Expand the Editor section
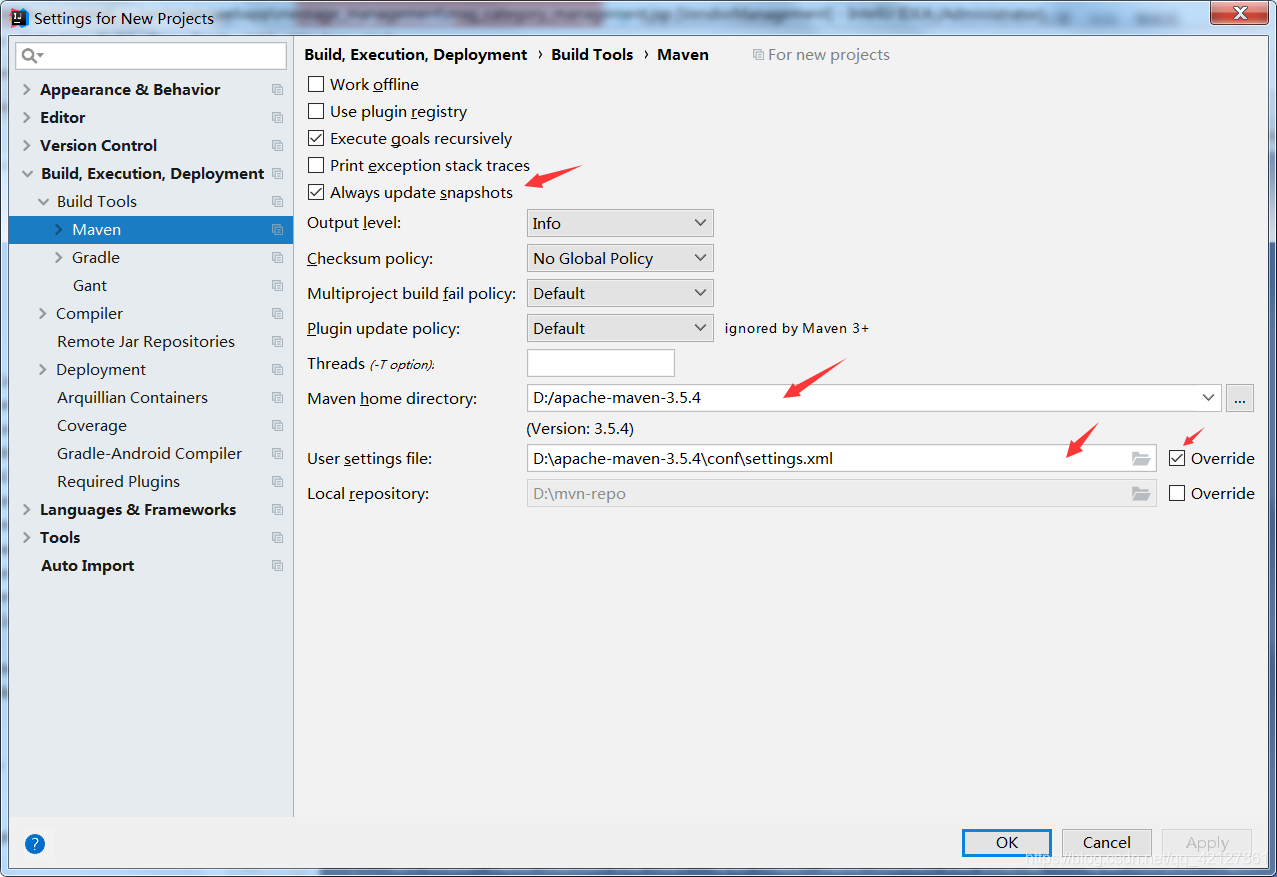The width and height of the screenshot is (1277, 877). 26,118
